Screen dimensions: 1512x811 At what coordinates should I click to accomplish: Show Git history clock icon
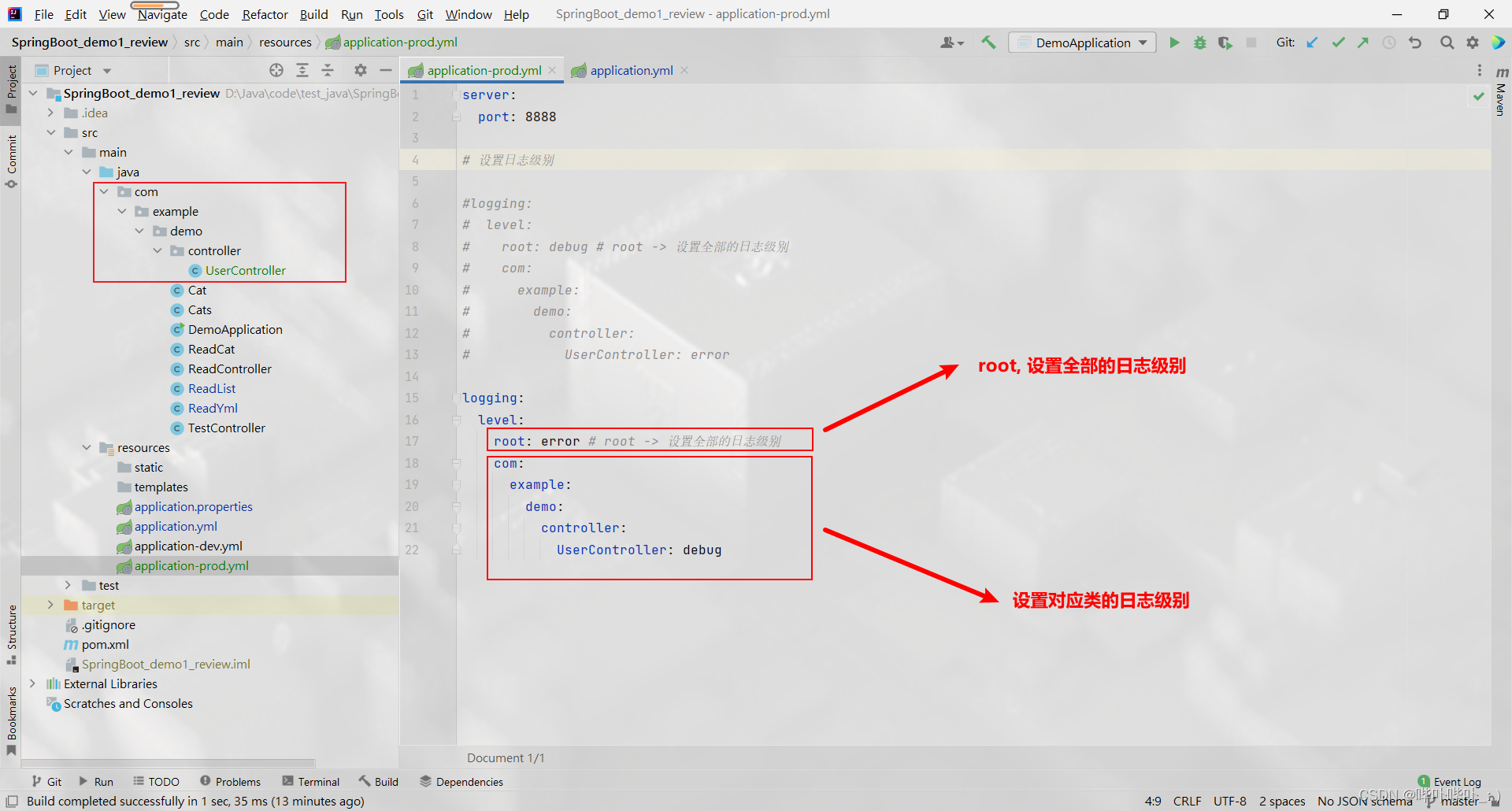1389,43
